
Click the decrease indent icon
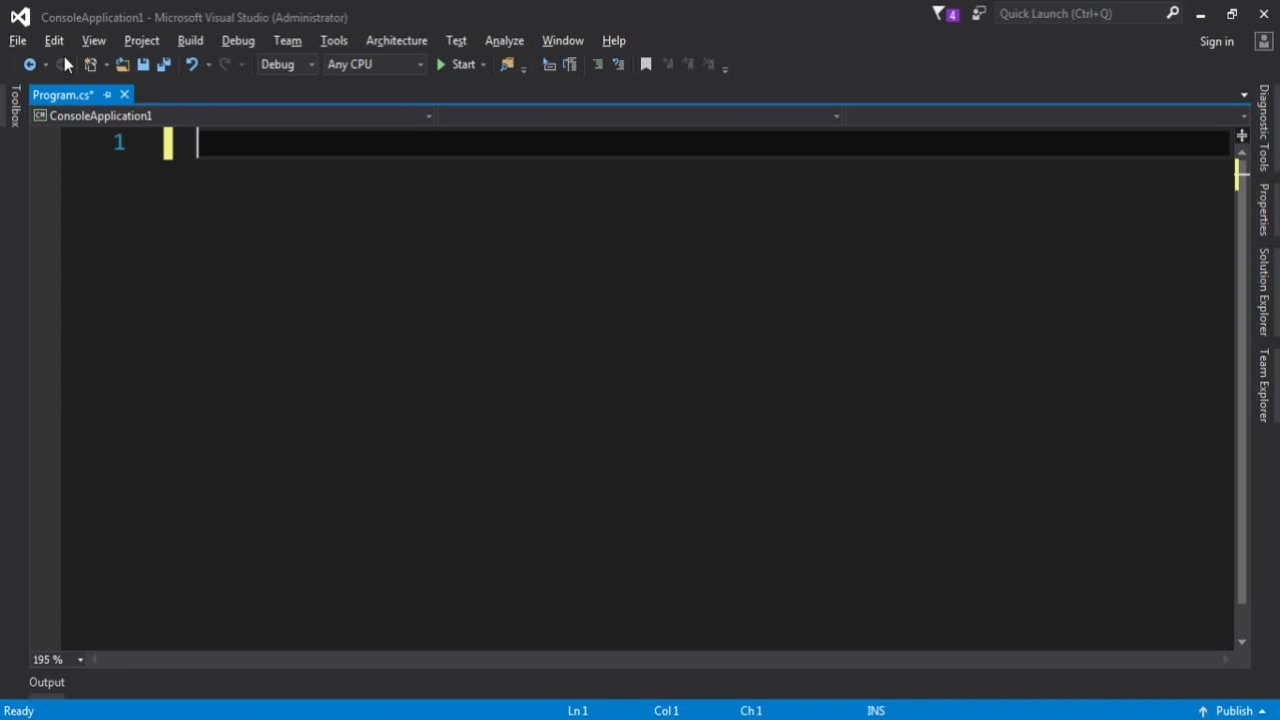click(x=549, y=64)
